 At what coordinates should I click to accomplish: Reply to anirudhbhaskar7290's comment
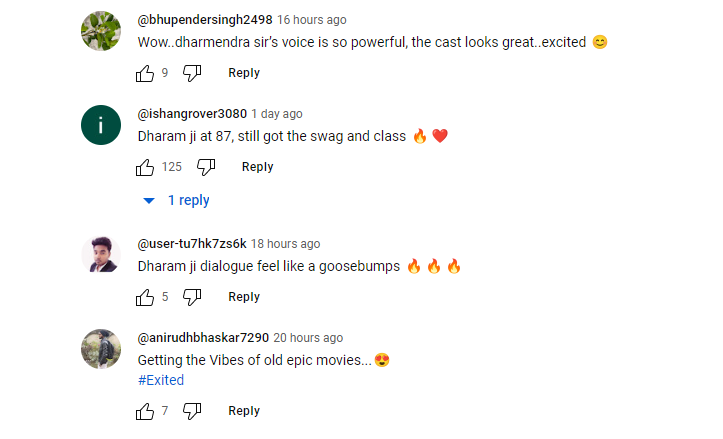(x=244, y=411)
